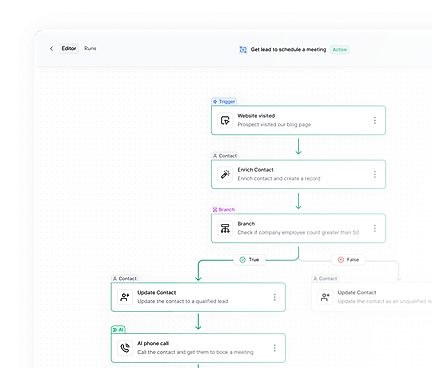Image resolution: width=432 pixels, height=368 pixels.
Task: Click the Website visited cursor icon
Action: 225,120
